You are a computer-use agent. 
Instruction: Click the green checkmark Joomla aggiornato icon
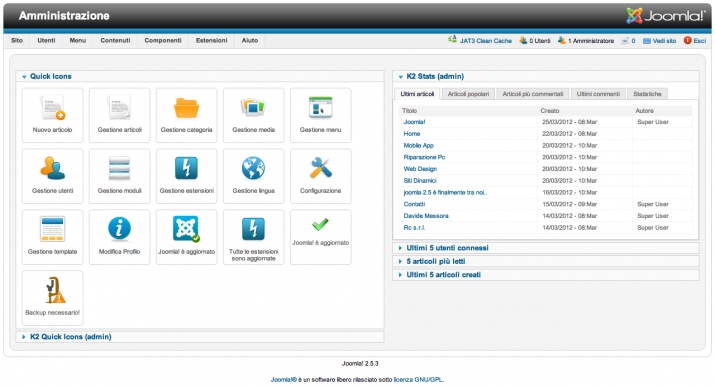click(321, 237)
